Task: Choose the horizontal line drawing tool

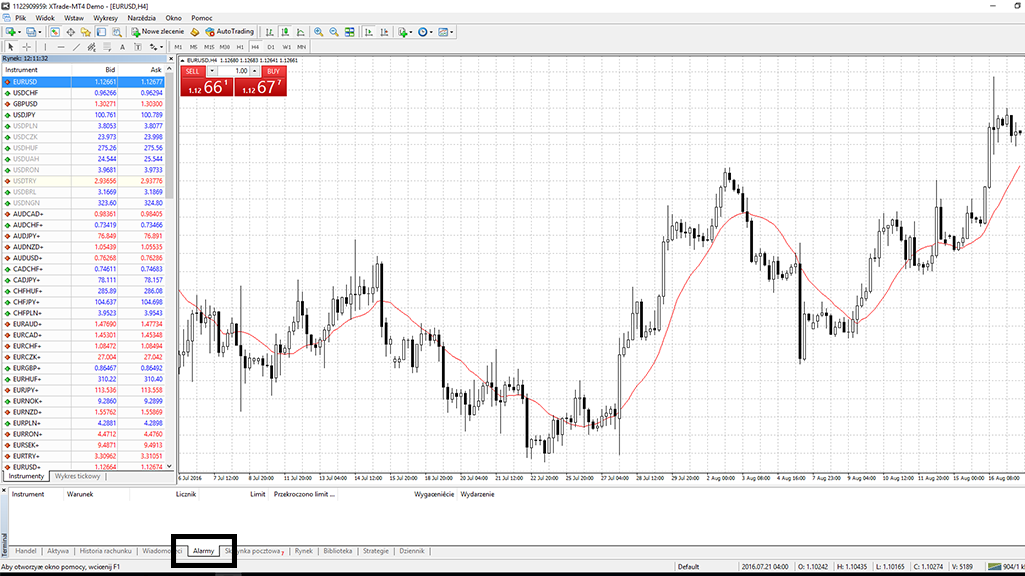Action: tap(61, 47)
